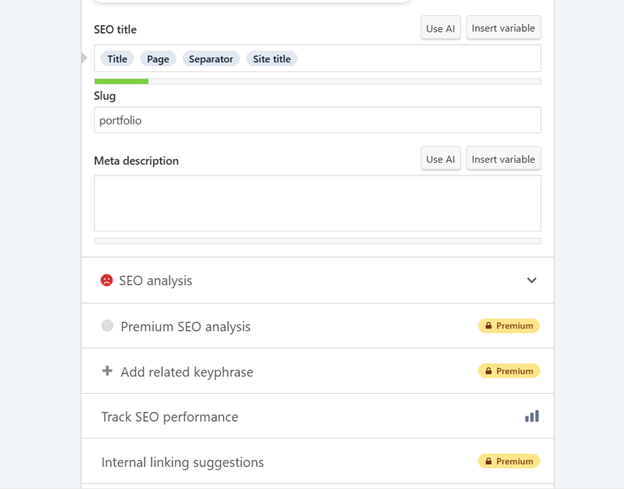Screen dimensions: 624x489
Task: Click the bar chart icon for Track SEO performance
Action: pos(532,416)
